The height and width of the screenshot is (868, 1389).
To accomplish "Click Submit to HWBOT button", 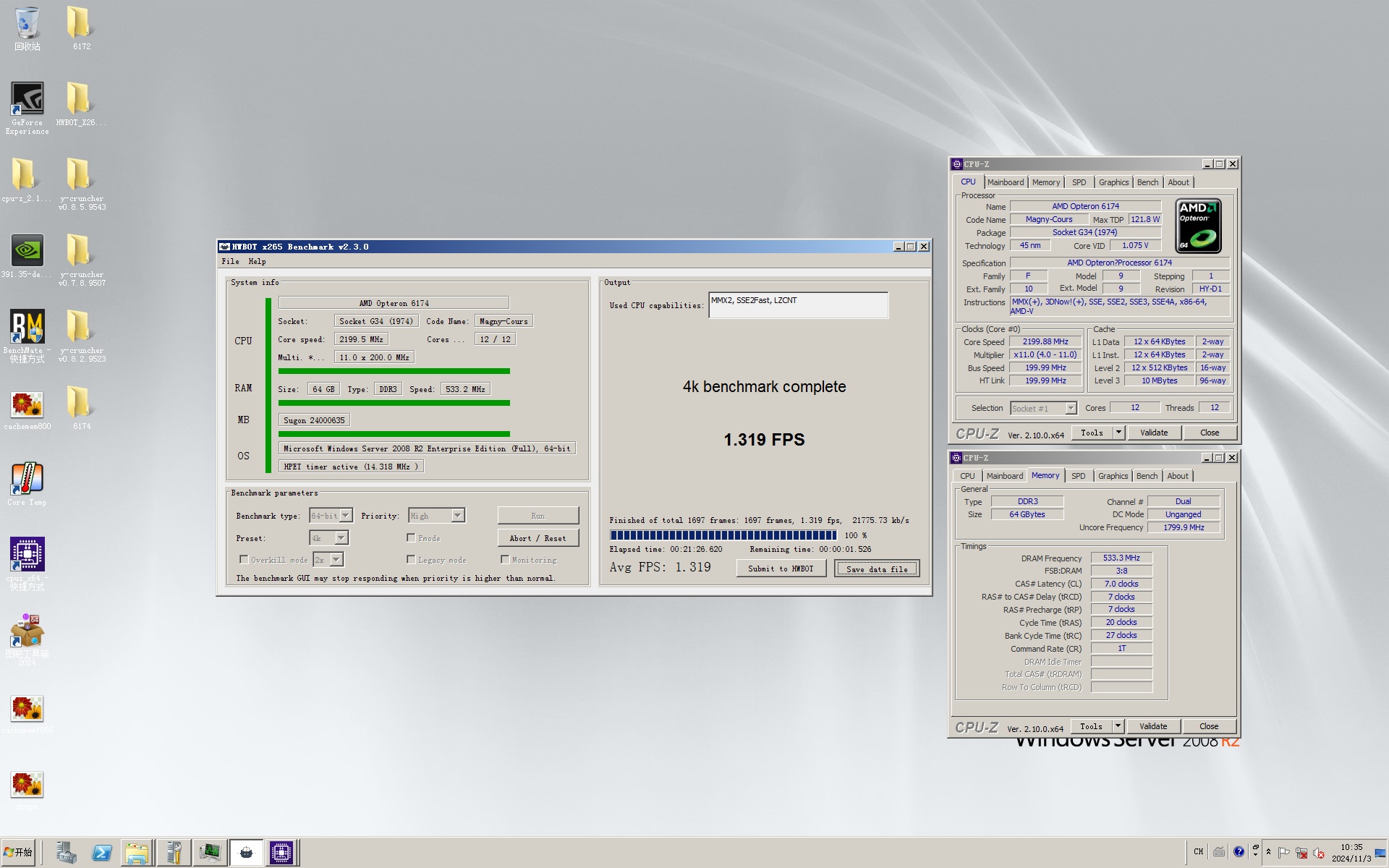I will (x=781, y=569).
